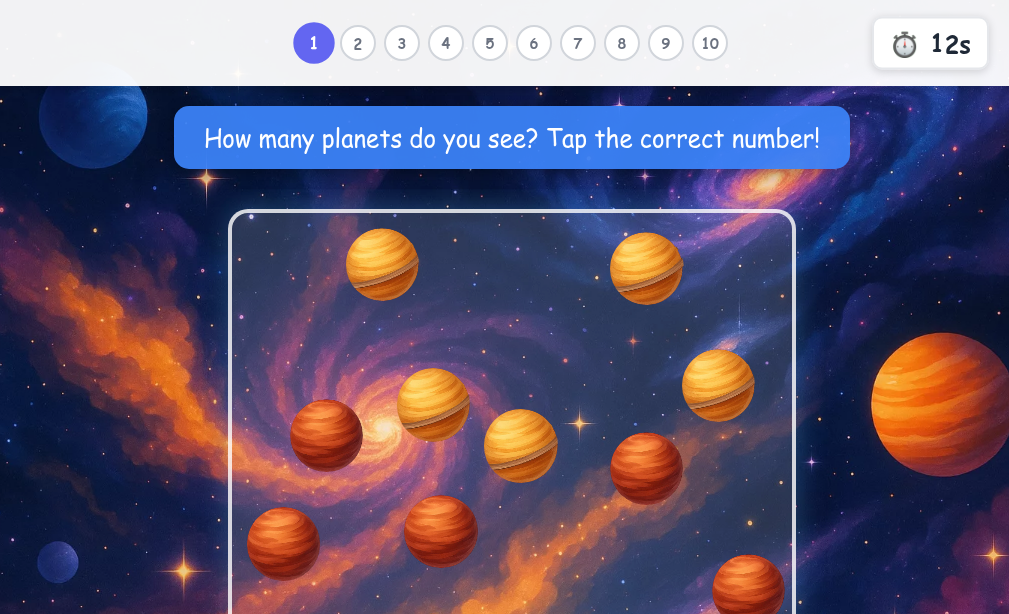Viewport: 1009px width, 614px height.
Task: Tap the striped yellow planet at top left of frame
Action: 383,263
